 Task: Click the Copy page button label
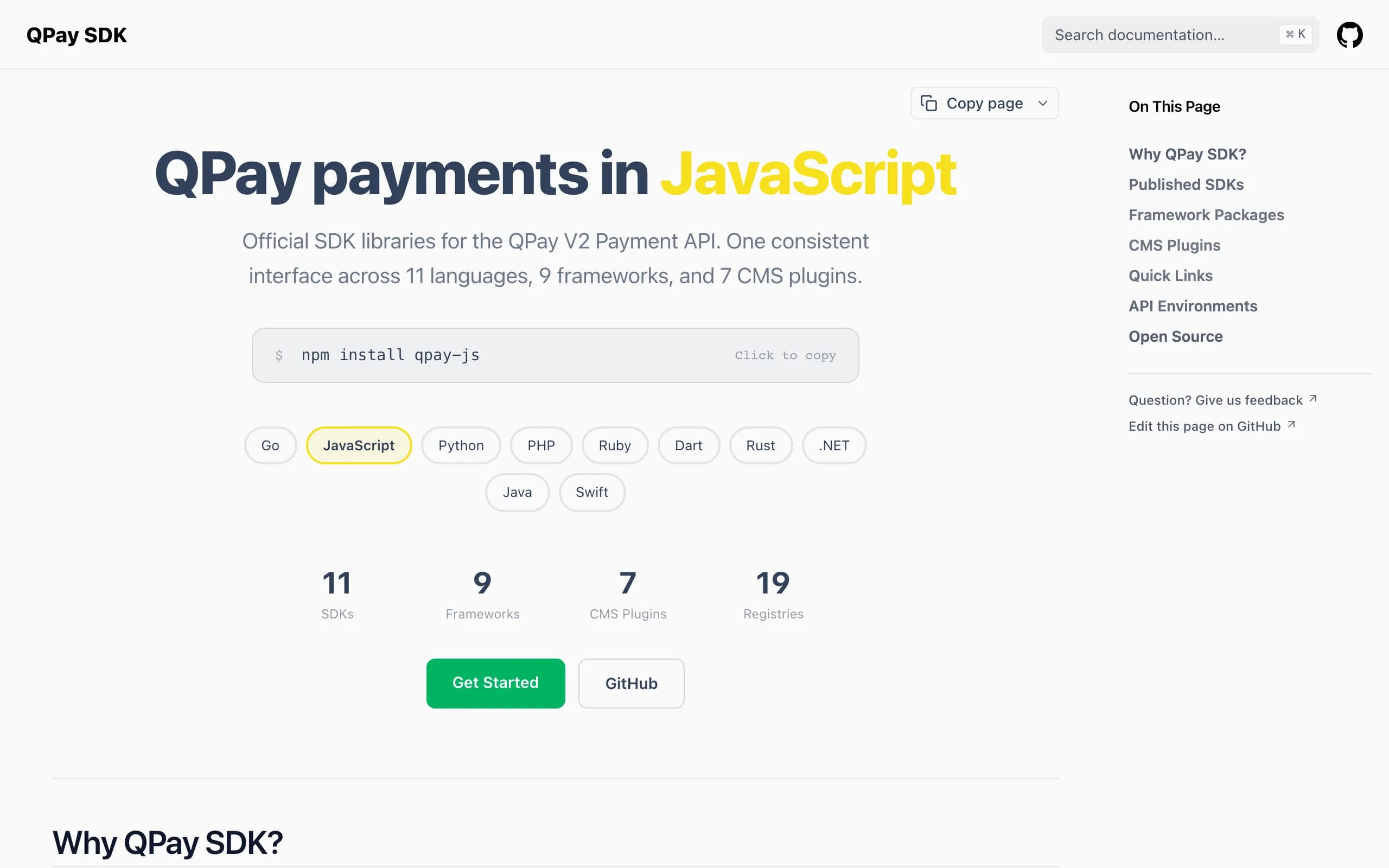(x=984, y=103)
